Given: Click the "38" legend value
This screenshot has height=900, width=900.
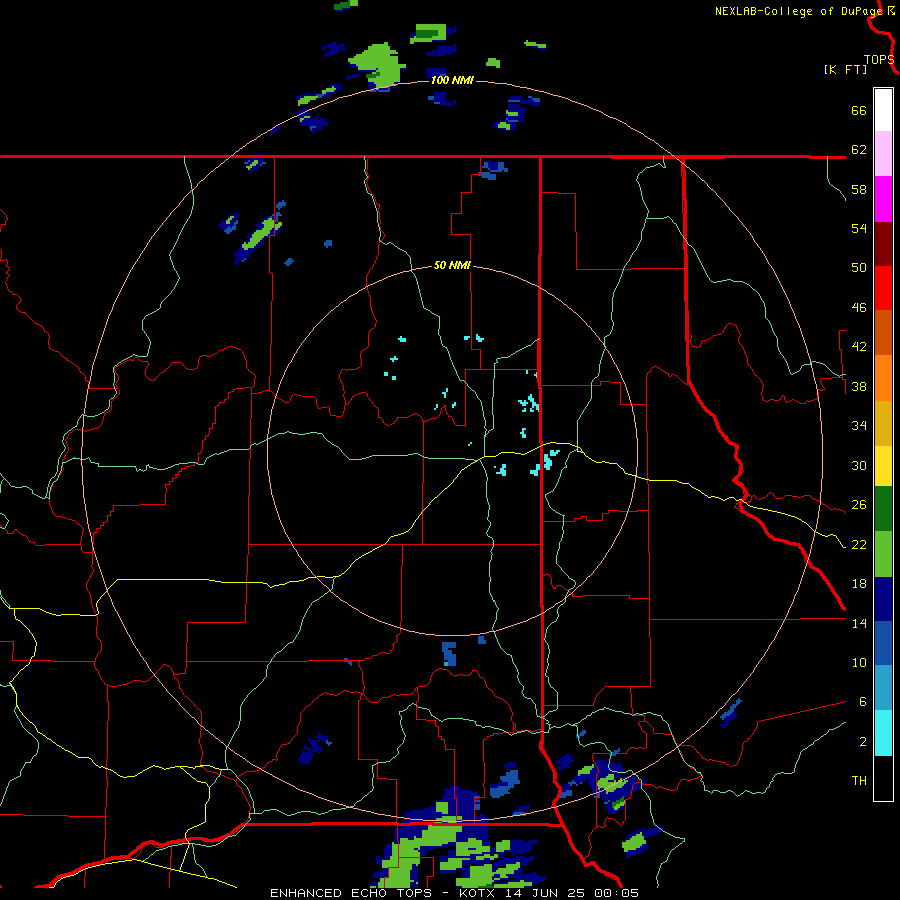Looking at the screenshot, I should coord(859,387).
